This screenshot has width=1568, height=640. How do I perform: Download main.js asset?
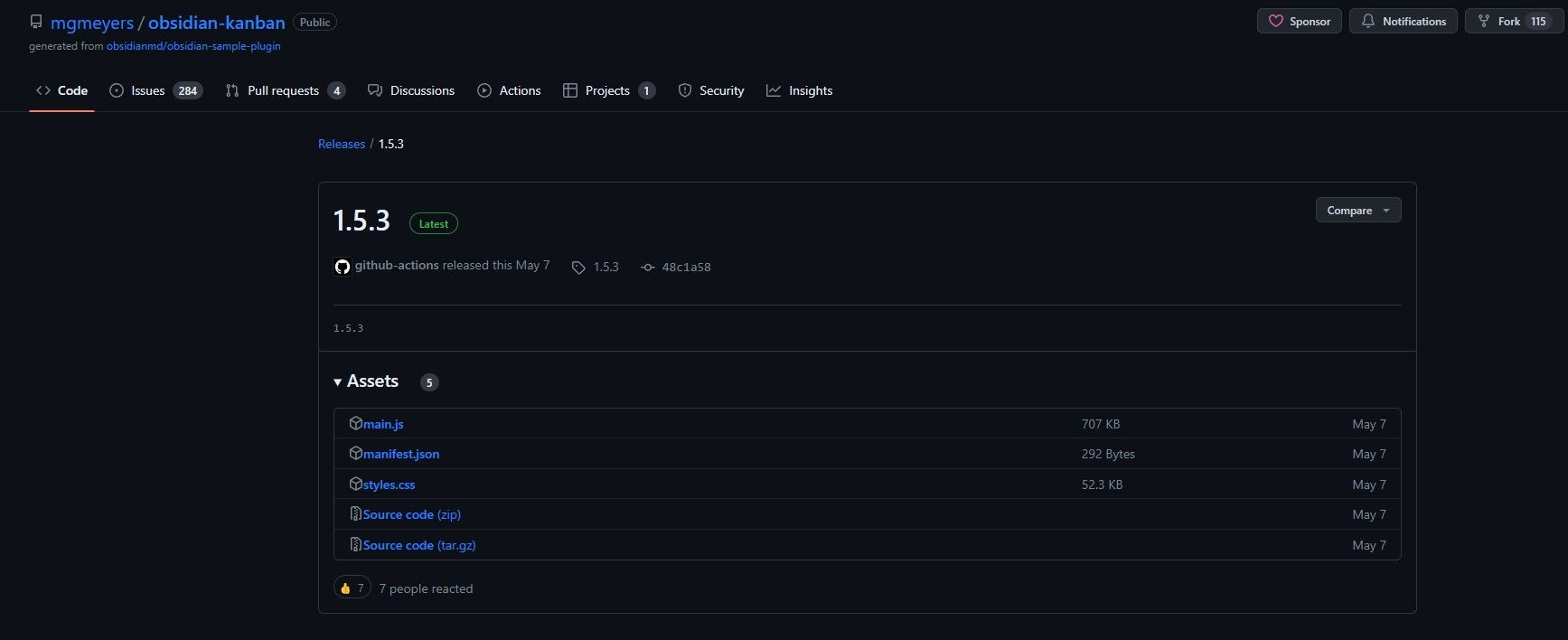click(383, 424)
